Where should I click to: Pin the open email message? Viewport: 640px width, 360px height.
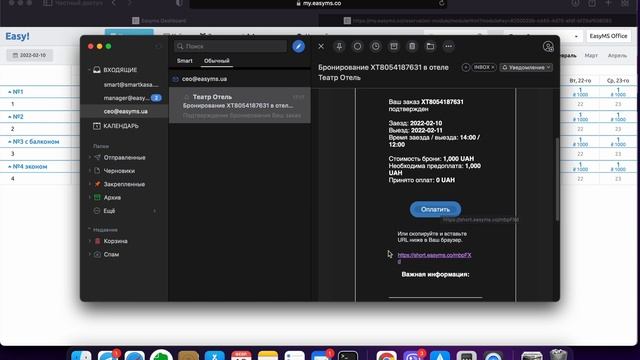[339, 47]
